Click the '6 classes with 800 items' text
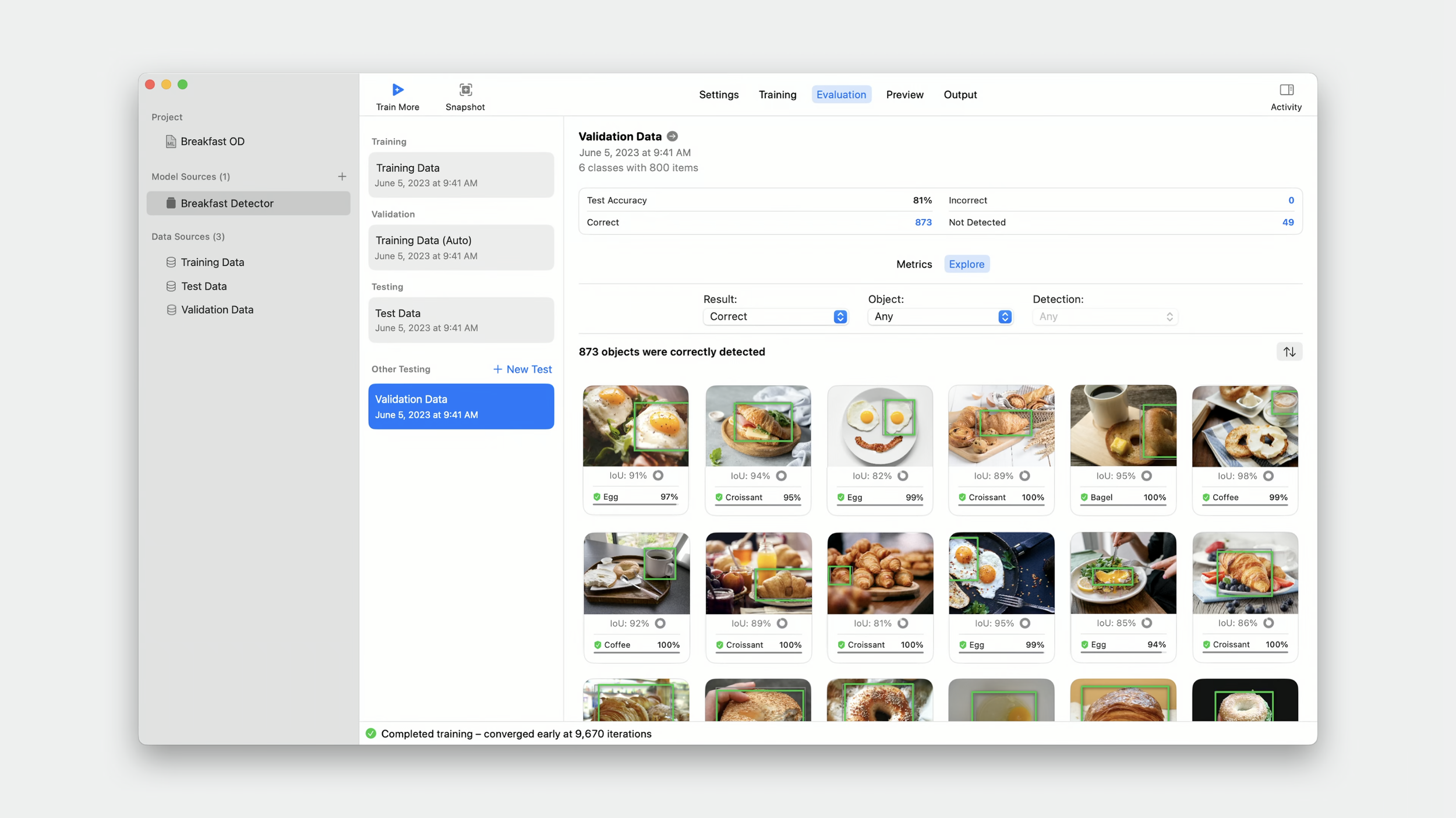 coord(638,168)
